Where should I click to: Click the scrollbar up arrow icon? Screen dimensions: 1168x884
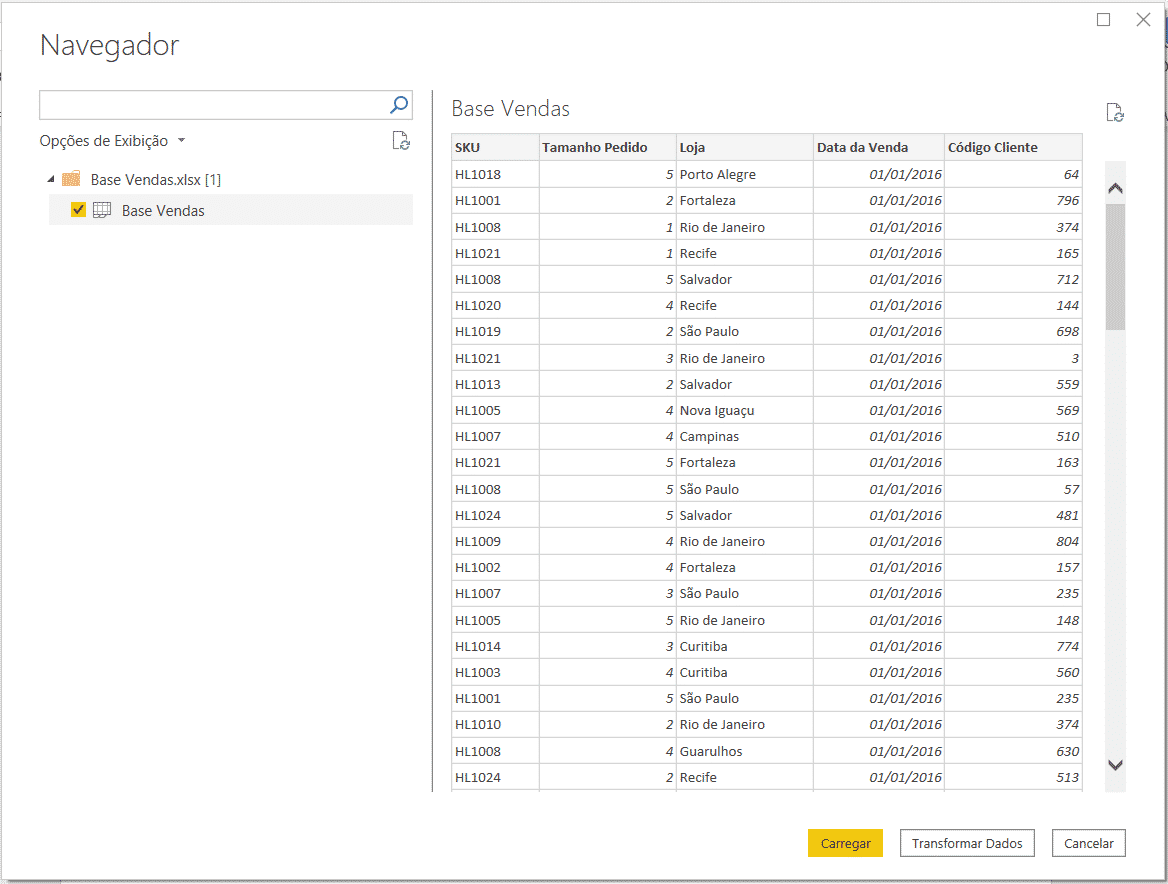coord(1114,187)
